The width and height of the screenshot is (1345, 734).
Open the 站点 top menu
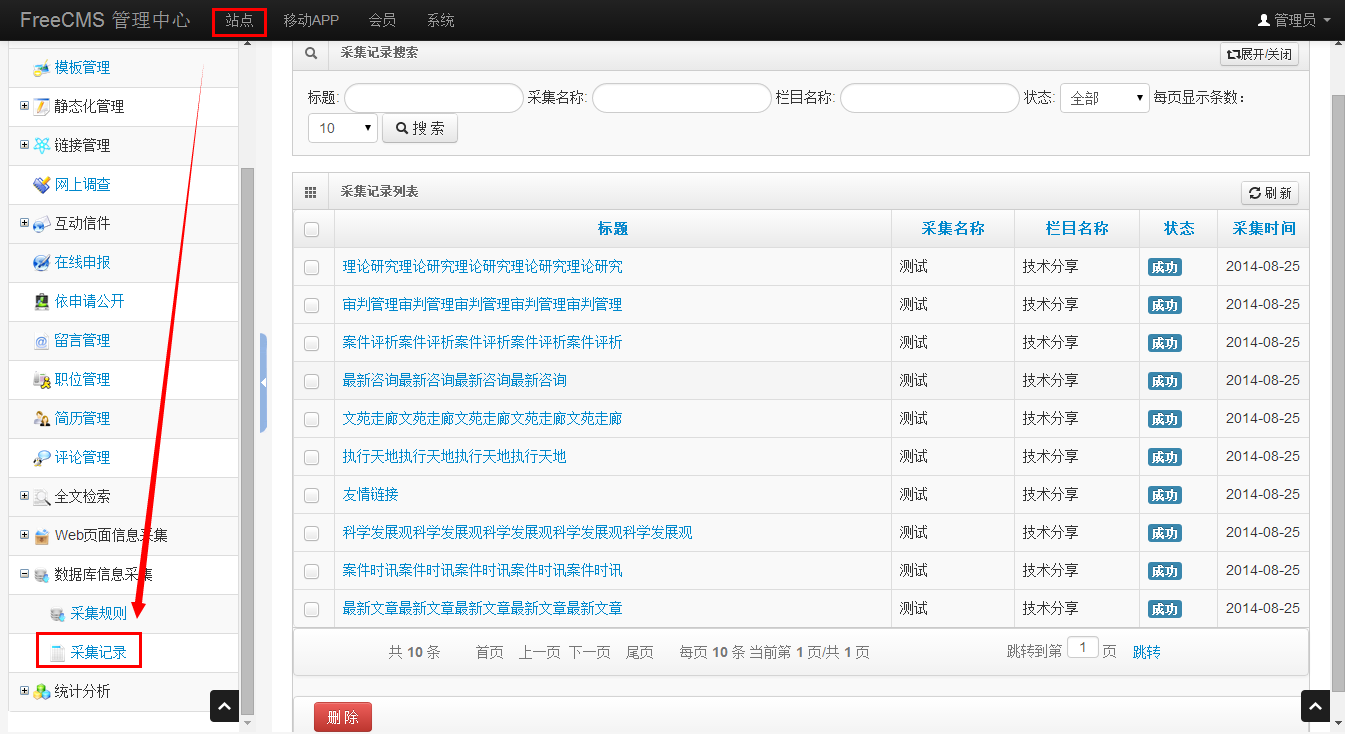[239, 20]
